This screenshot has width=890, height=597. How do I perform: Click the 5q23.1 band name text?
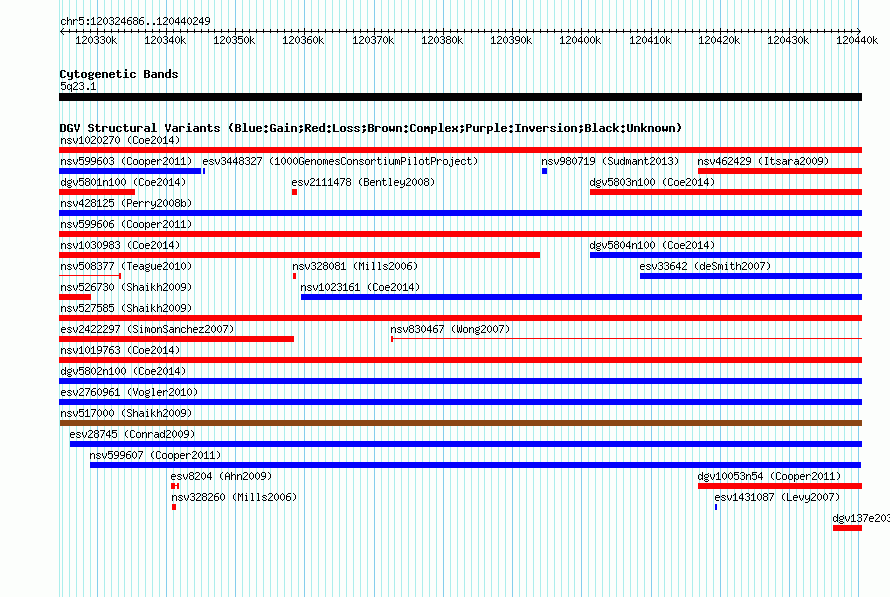[78, 86]
